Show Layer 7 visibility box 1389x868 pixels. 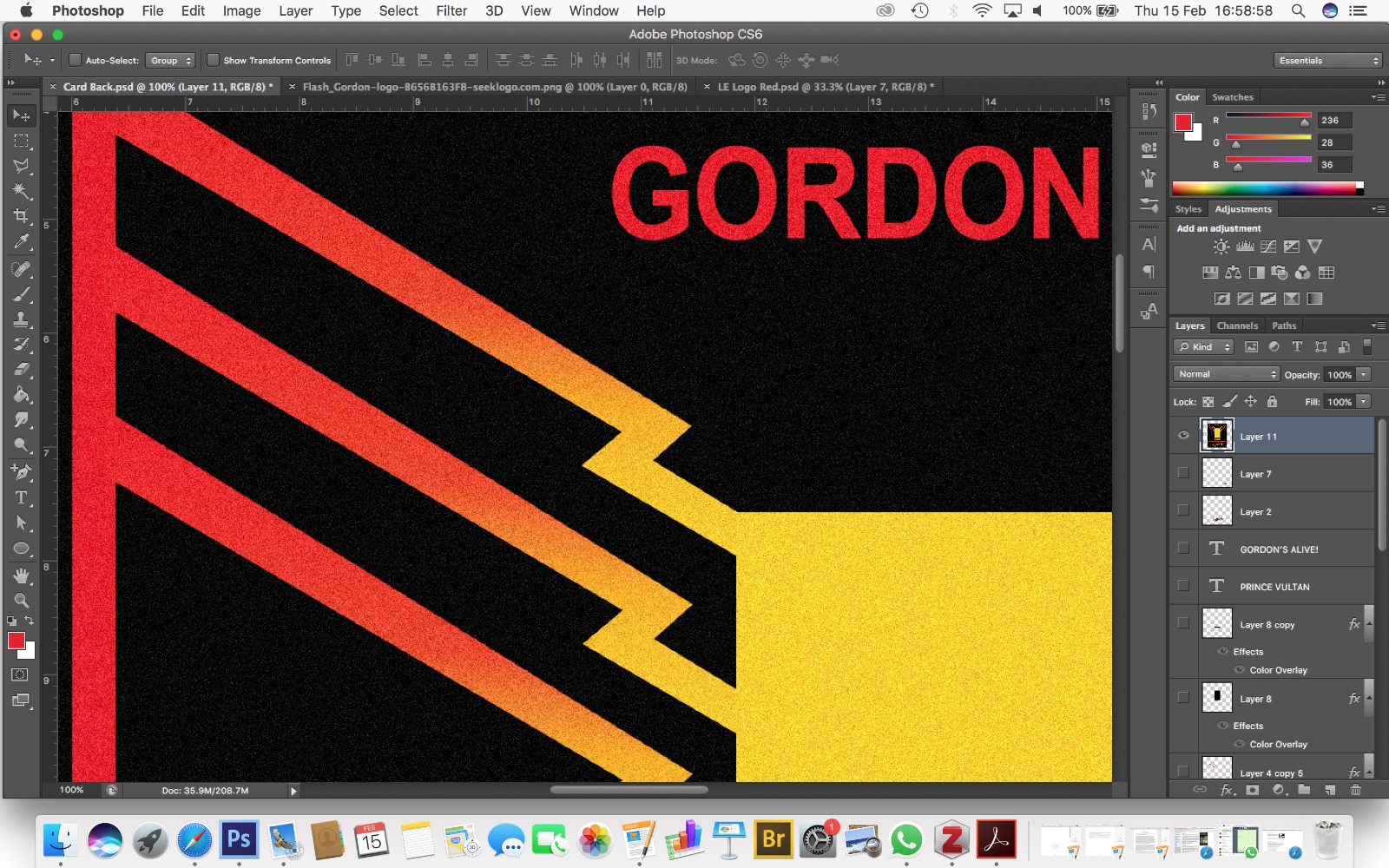point(1183,473)
